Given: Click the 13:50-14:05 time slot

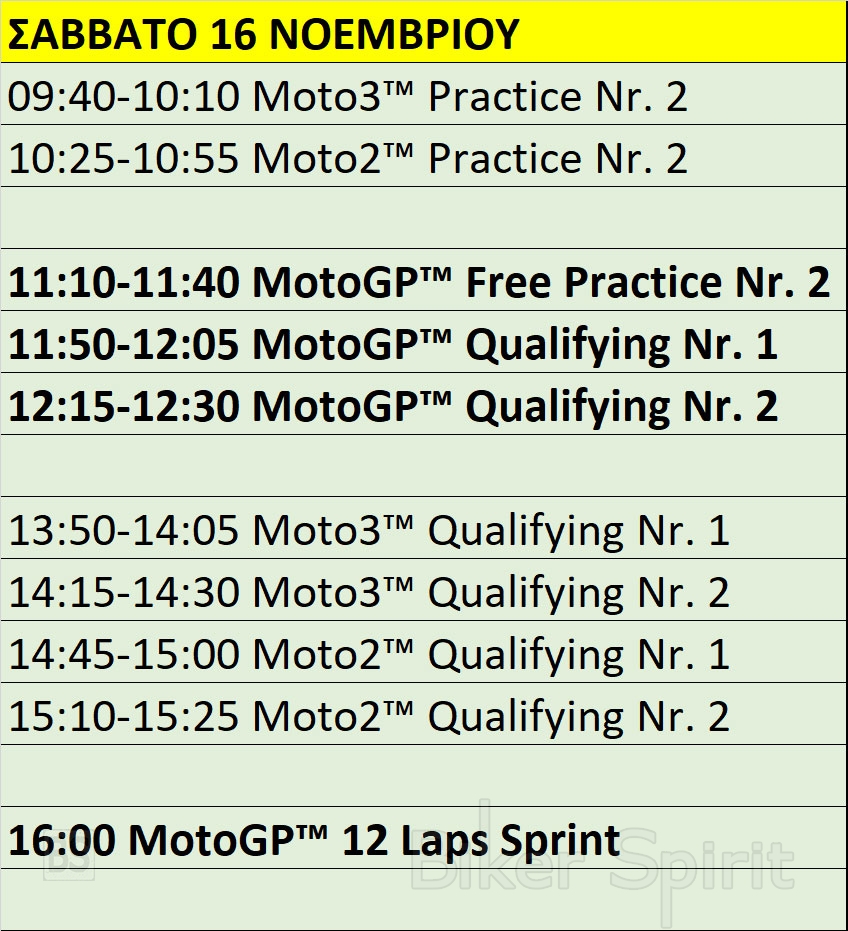Looking at the screenshot, I should tap(124, 531).
